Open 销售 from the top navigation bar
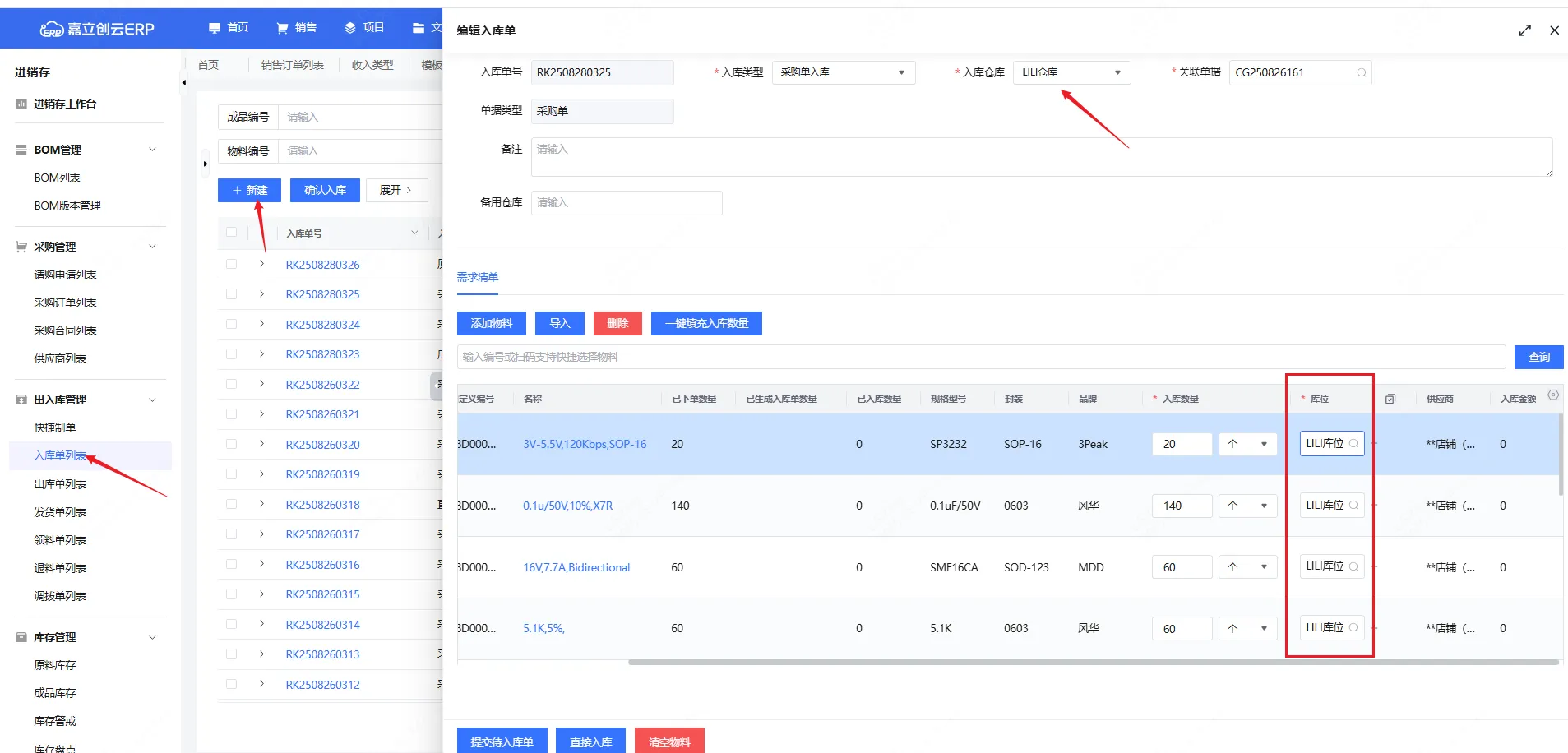1568x753 pixels. tap(297, 28)
